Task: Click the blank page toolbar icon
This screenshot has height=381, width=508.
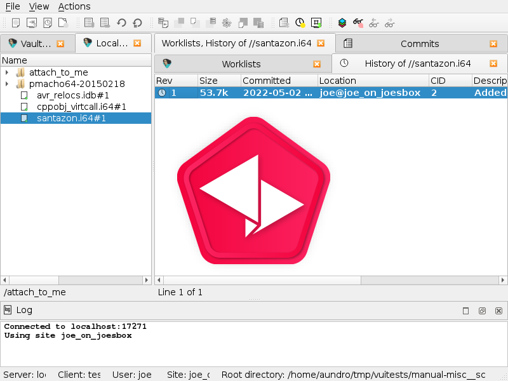Action: (x=16, y=23)
